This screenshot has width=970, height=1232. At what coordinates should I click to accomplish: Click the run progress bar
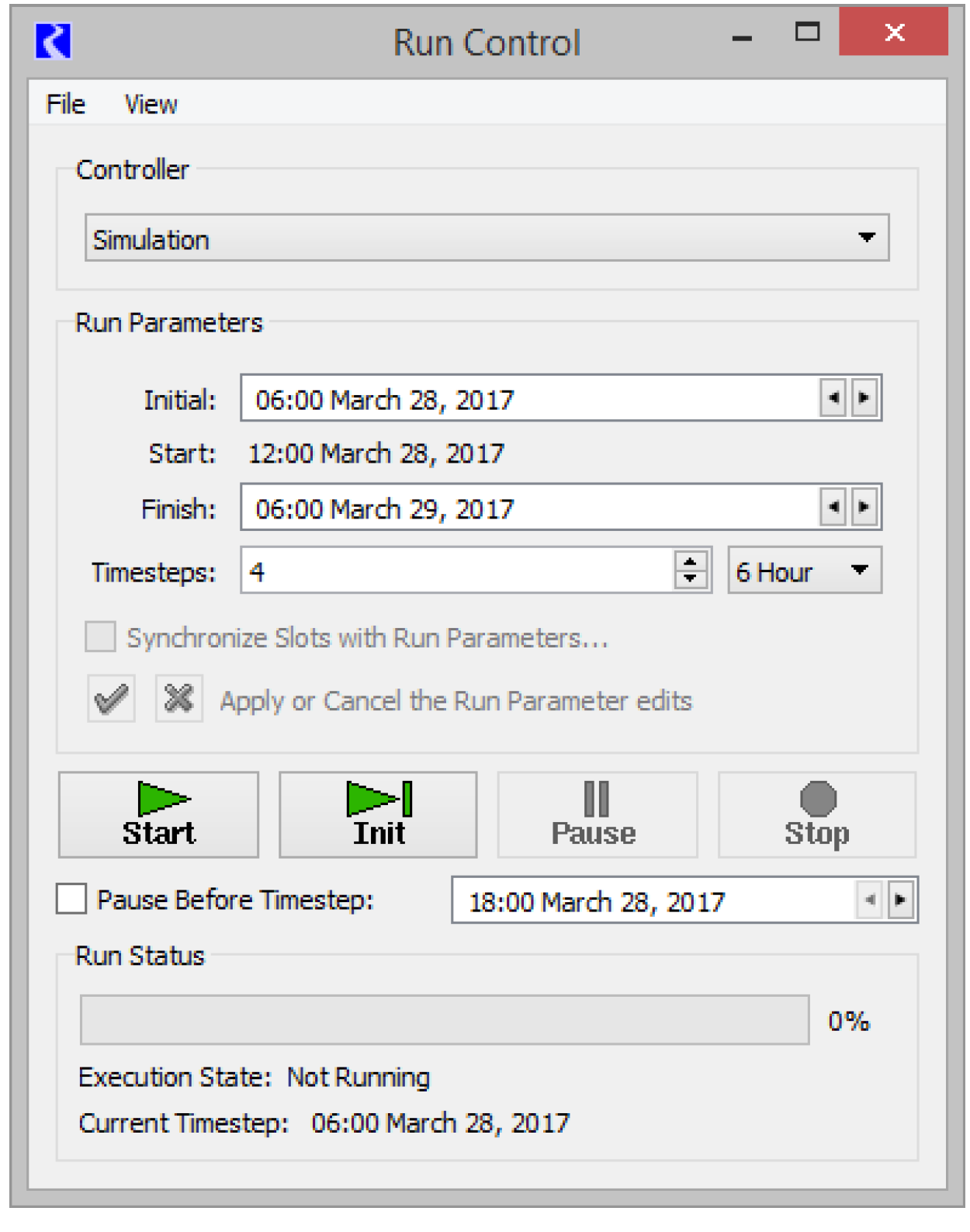pos(445,1020)
